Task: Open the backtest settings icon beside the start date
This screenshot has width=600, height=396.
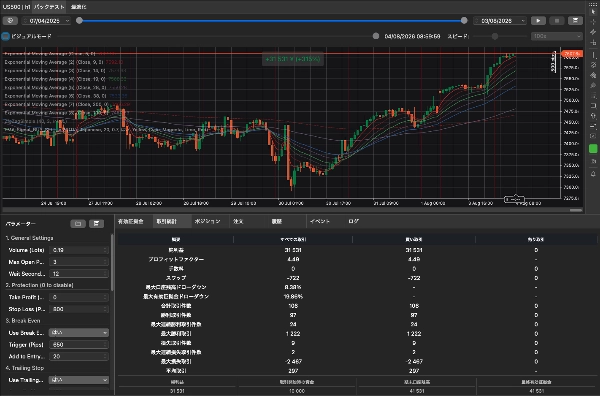Action: 10,21
